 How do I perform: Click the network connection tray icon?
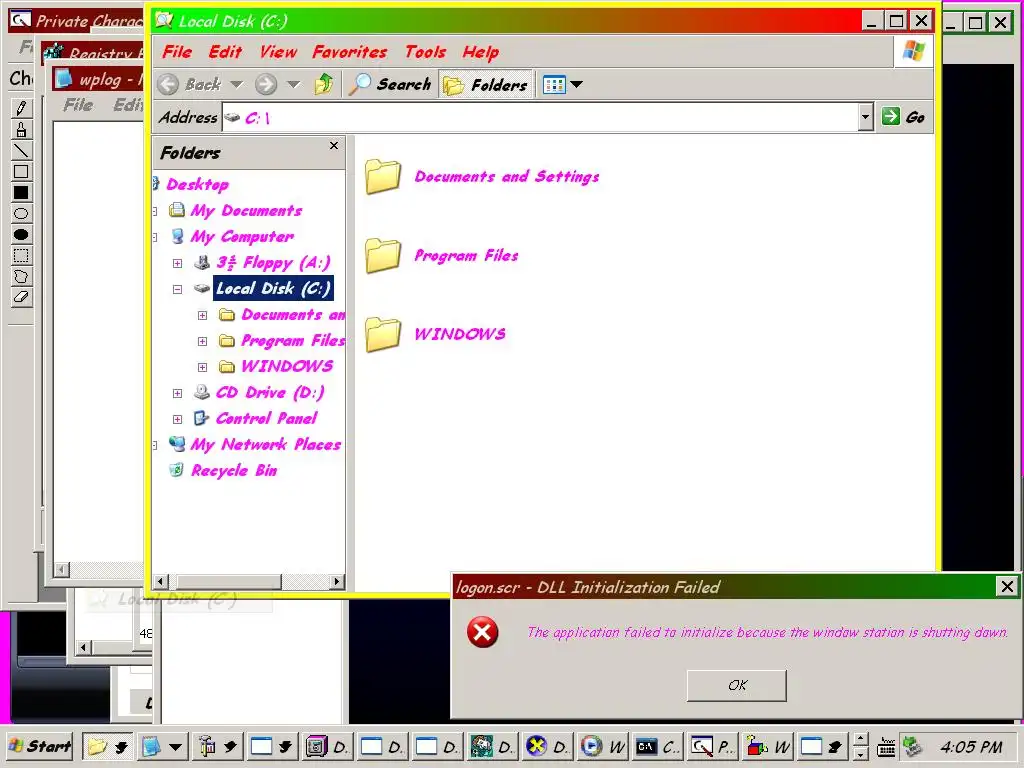912,746
